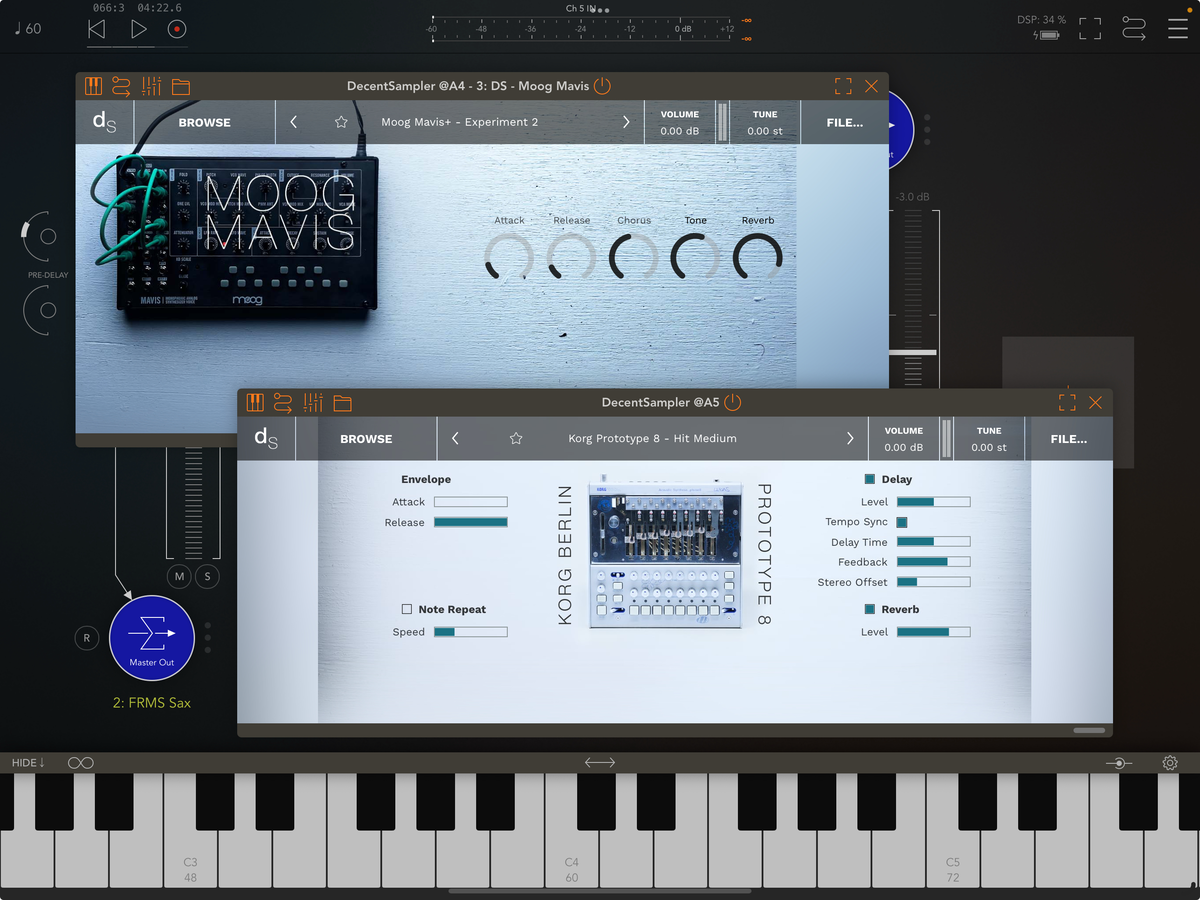Open MIDI routing in the Moog Mavis window

[x=121, y=86]
